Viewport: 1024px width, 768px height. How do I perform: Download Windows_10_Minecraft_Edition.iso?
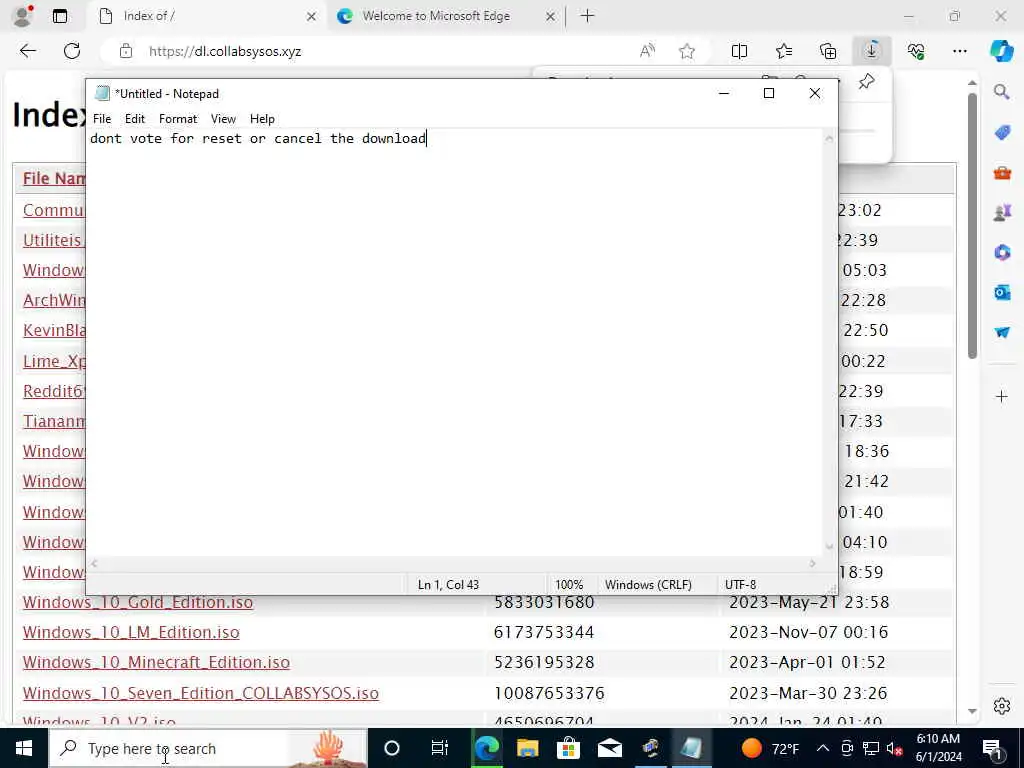[156, 662]
